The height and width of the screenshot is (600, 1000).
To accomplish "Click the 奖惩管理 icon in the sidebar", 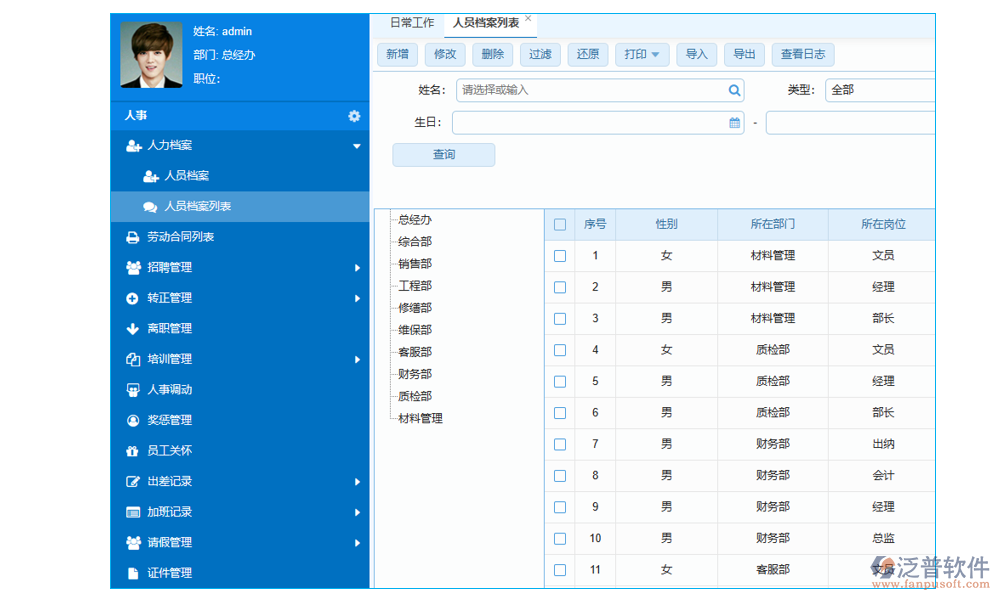I will [x=131, y=420].
